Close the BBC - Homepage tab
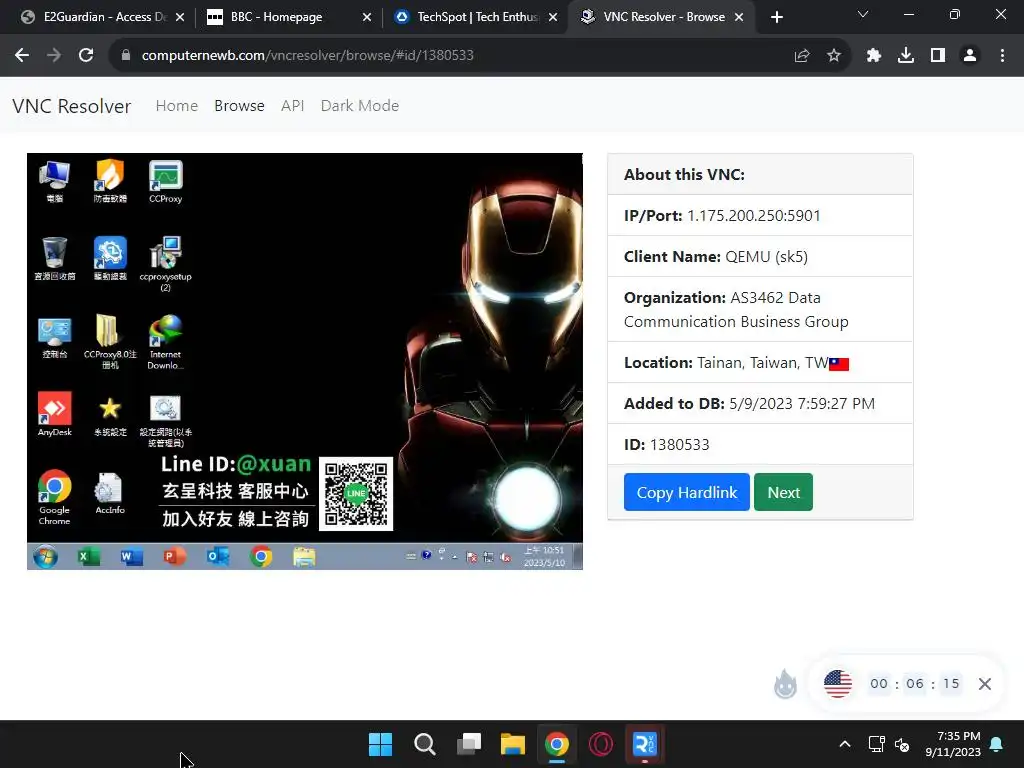Screen dimensions: 1024x768 point(367,17)
